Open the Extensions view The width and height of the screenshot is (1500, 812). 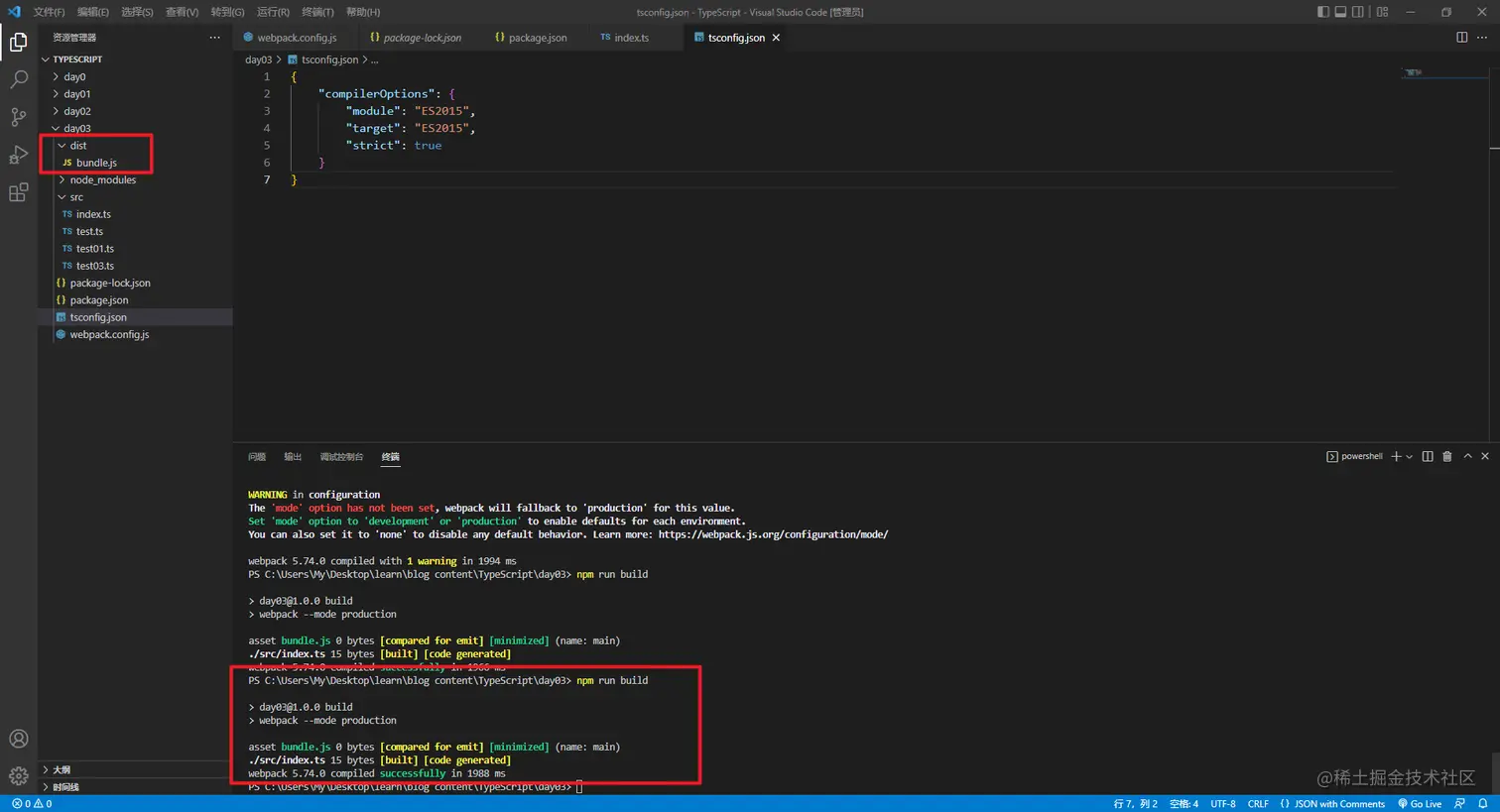pyautogui.click(x=18, y=192)
